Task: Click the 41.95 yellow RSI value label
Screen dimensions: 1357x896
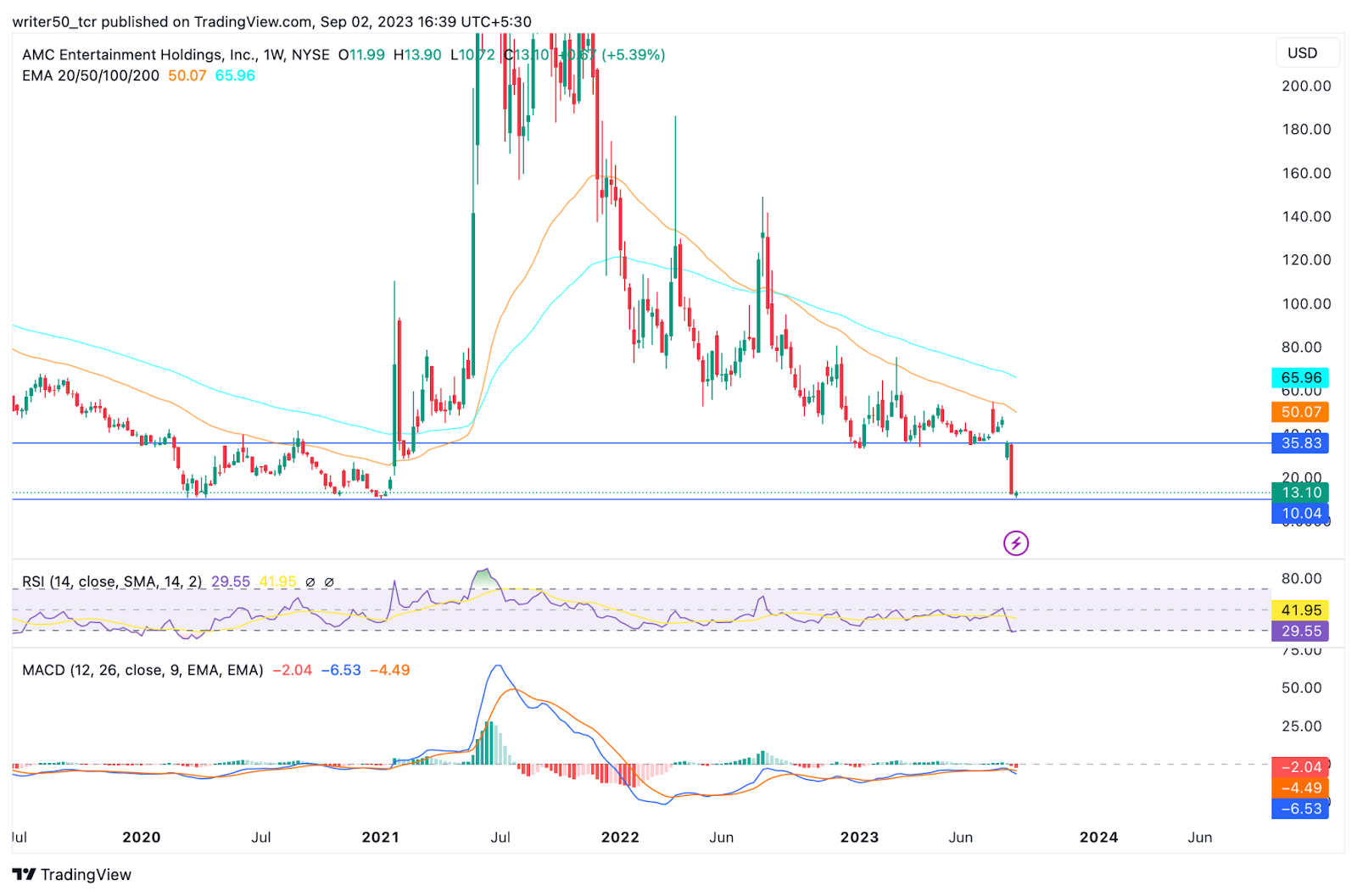Action: click(x=1300, y=610)
